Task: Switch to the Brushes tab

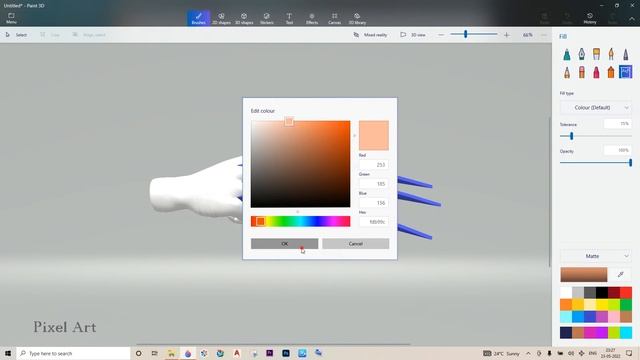Action: 198,18
